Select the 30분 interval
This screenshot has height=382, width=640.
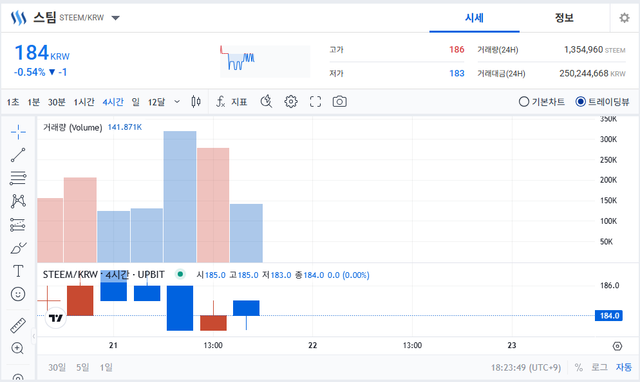click(x=56, y=102)
